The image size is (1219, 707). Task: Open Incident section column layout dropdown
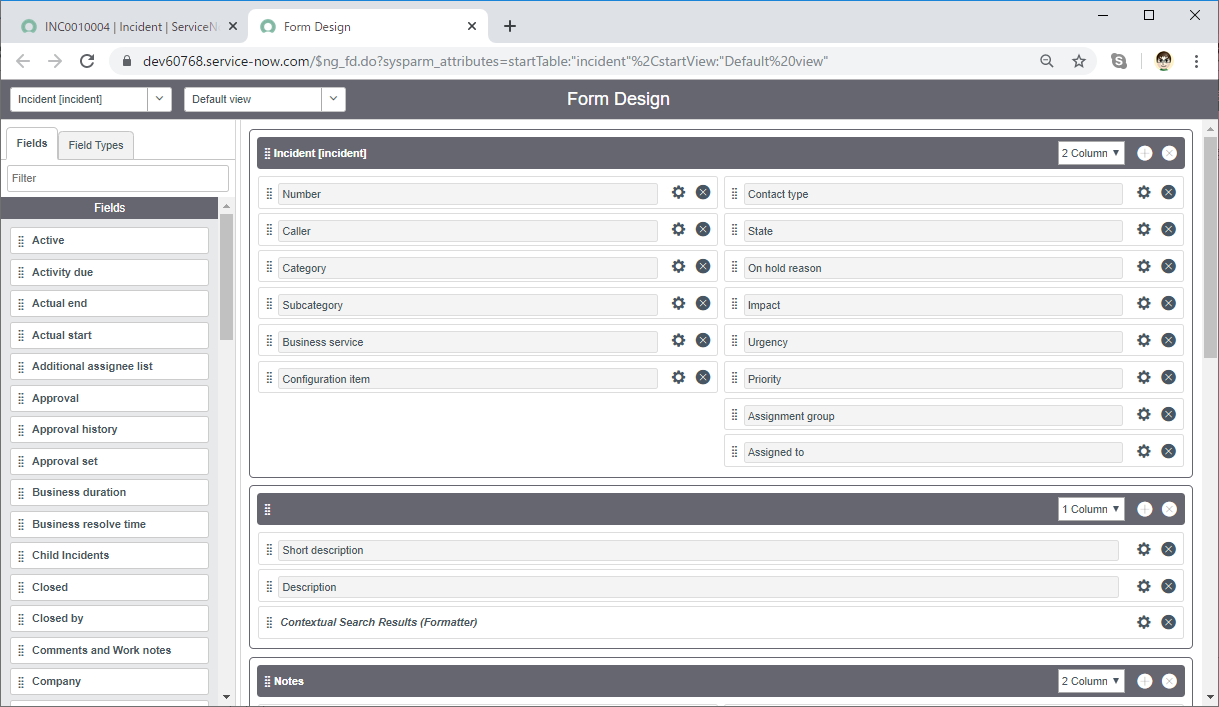[1091, 153]
